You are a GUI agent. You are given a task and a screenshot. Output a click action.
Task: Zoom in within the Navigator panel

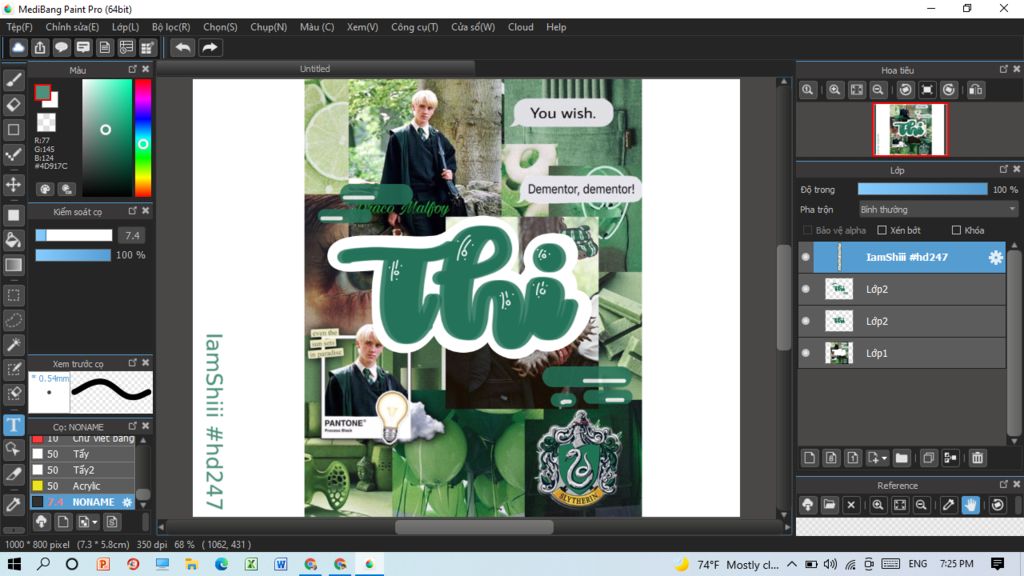[x=835, y=90]
